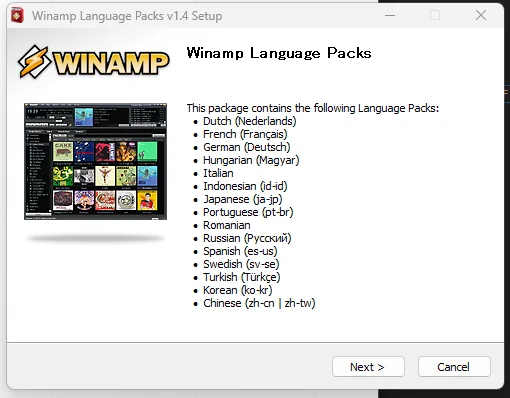Click the Winamp player screenshot thumbnail

click(x=95, y=161)
